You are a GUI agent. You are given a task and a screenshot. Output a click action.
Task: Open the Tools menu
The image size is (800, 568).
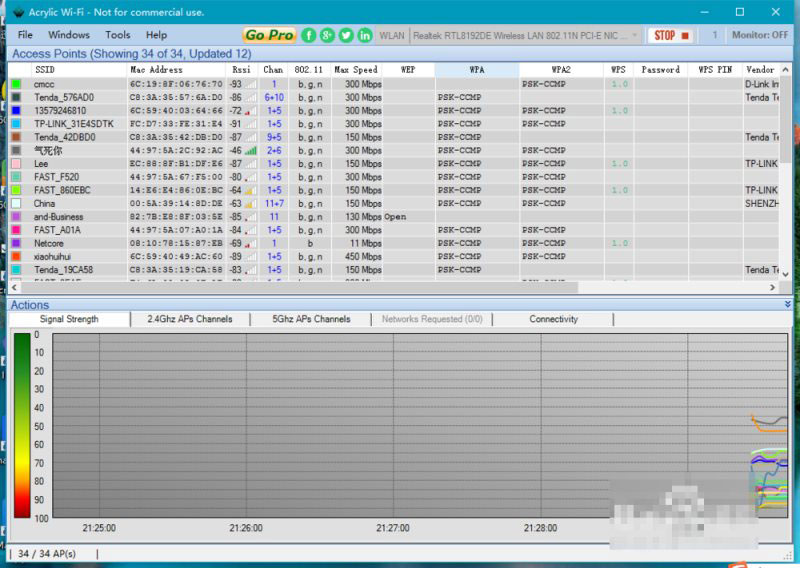point(118,35)
